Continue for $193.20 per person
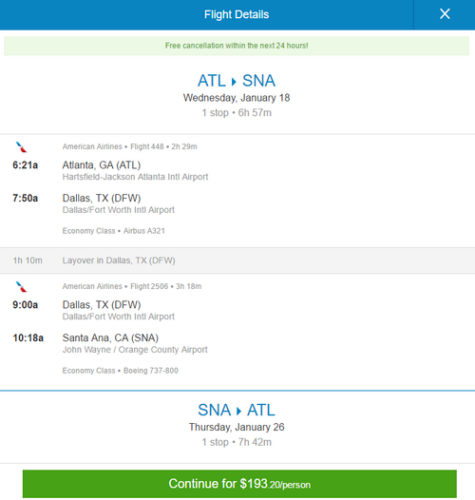This screenshot has height=500, width=475. (239, 484)
